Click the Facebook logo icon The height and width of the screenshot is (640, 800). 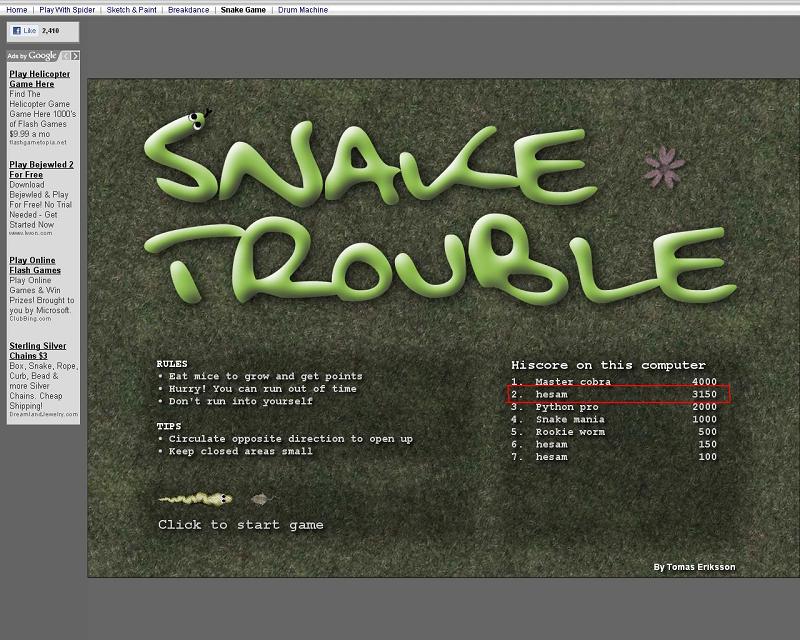(16, 31)
